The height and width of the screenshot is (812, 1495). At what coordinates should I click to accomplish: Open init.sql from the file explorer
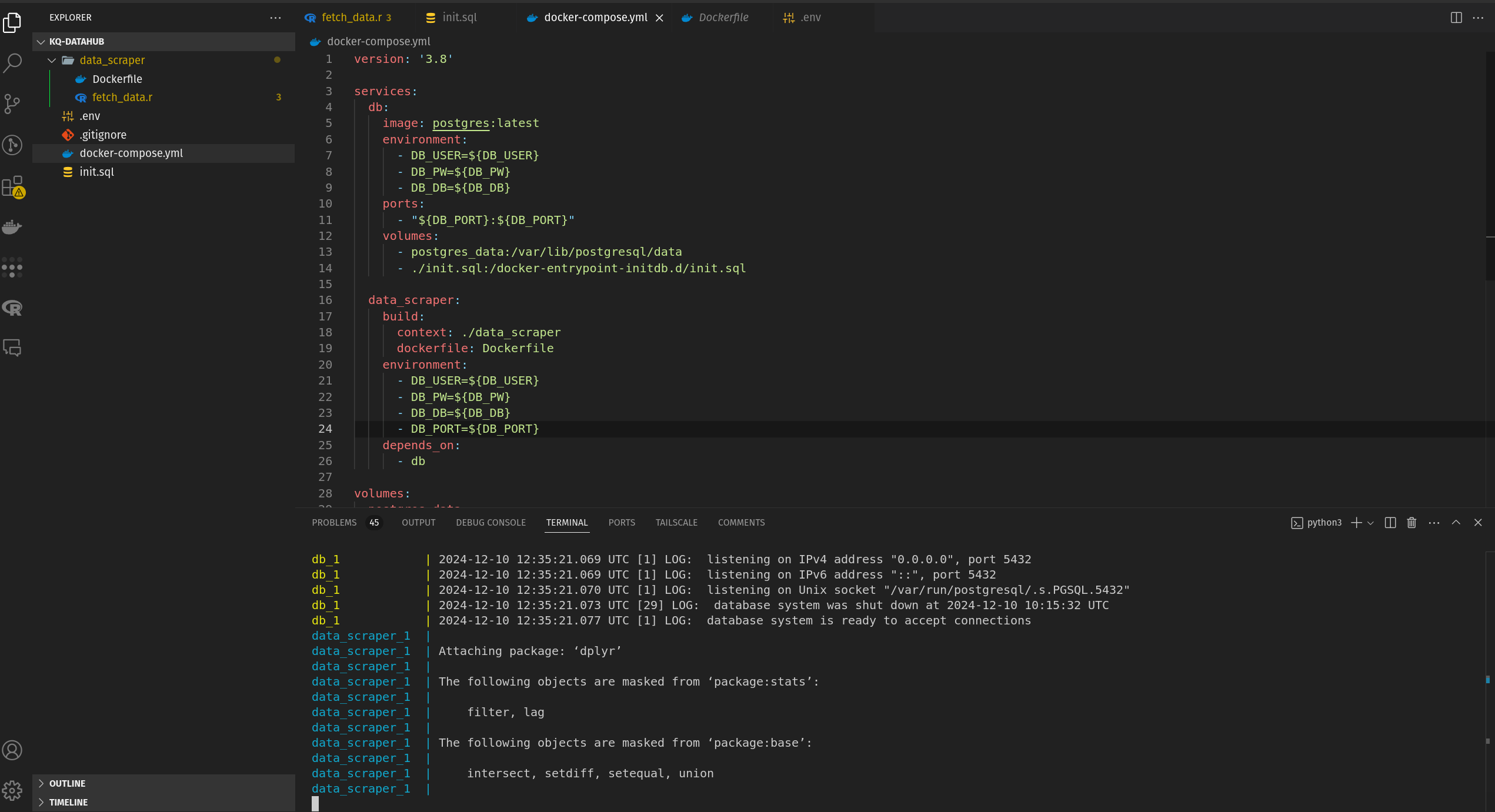(96, 172)
